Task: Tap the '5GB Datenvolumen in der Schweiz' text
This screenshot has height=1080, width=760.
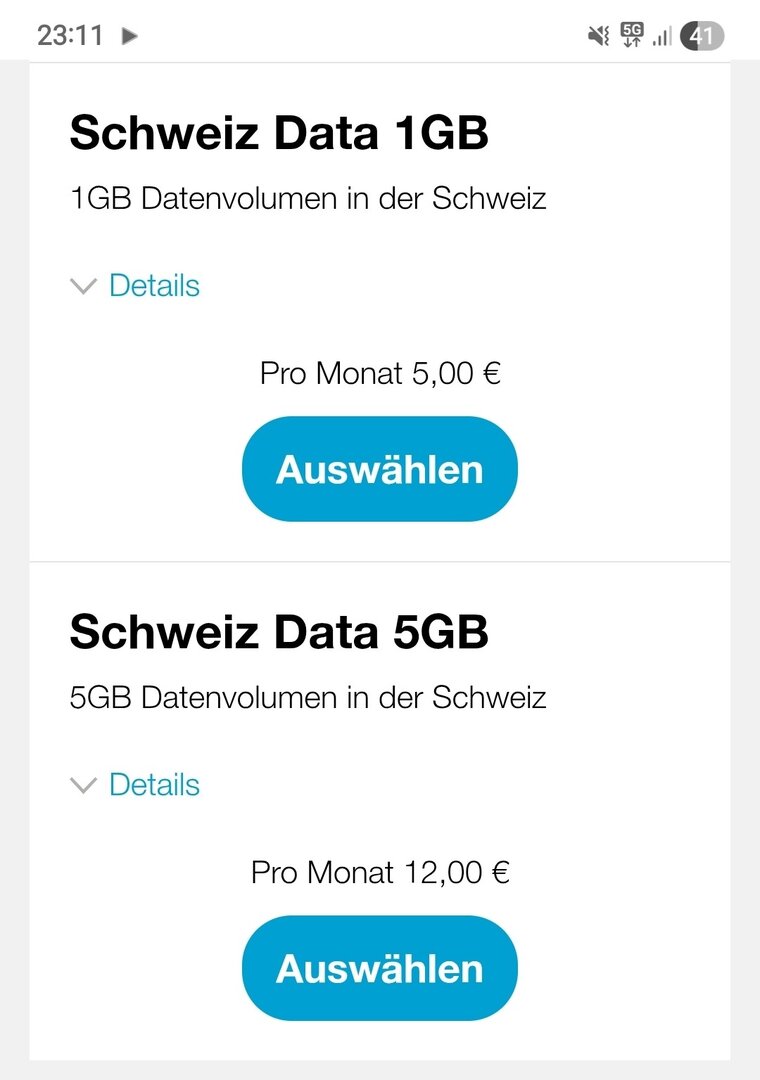Action: pyautogui.click(x=308, y=697)
